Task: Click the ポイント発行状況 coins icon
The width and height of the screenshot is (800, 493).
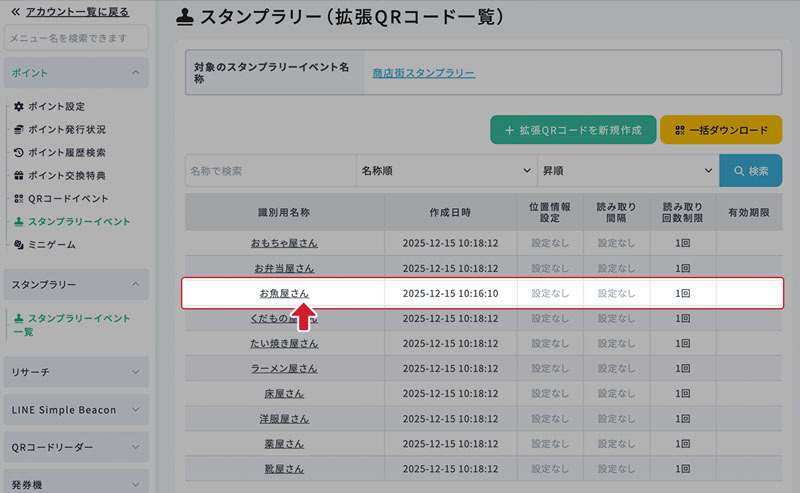Action: (x=19, y=130)
